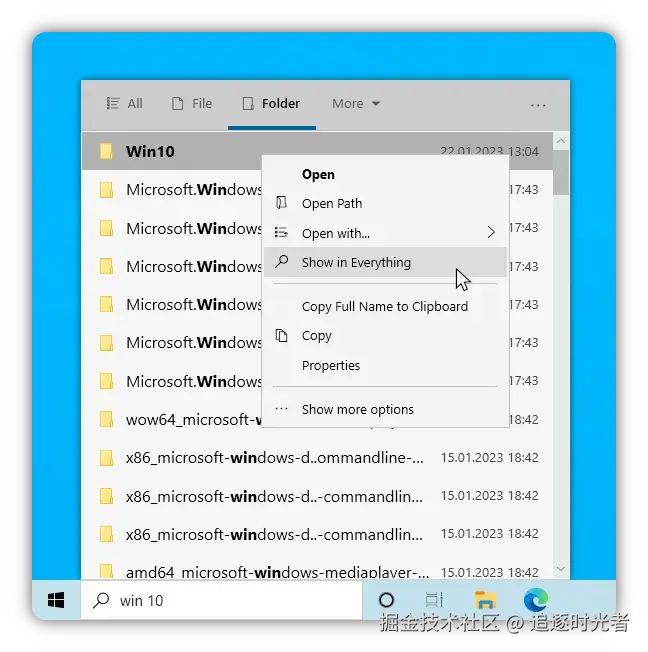
Task: Expand the More dropdown
Action: pos(356,103)
